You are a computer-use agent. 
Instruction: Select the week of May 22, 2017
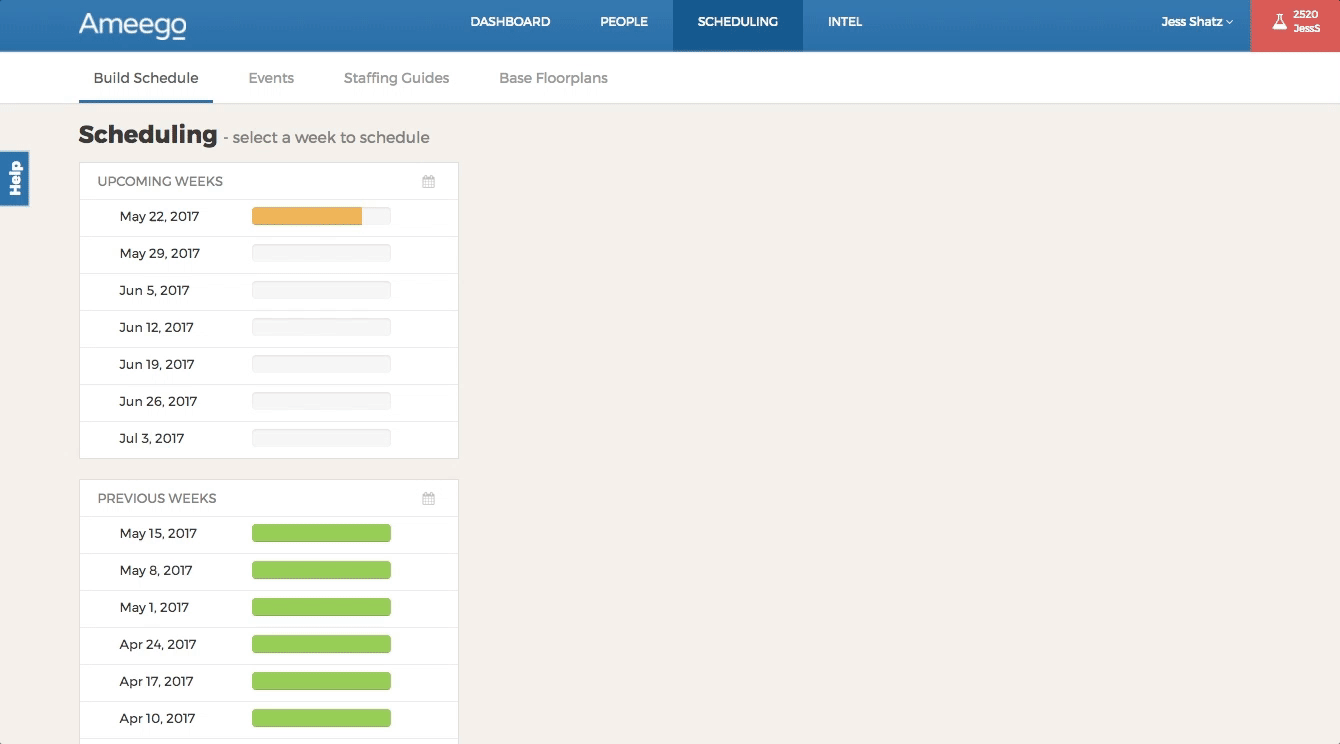tap(269, 217)
